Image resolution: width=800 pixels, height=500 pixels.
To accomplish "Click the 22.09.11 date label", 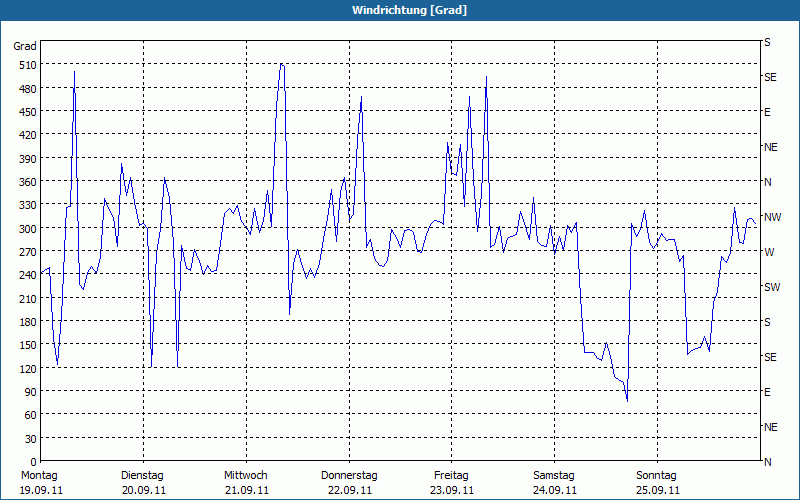I will [x=349, y=490].
